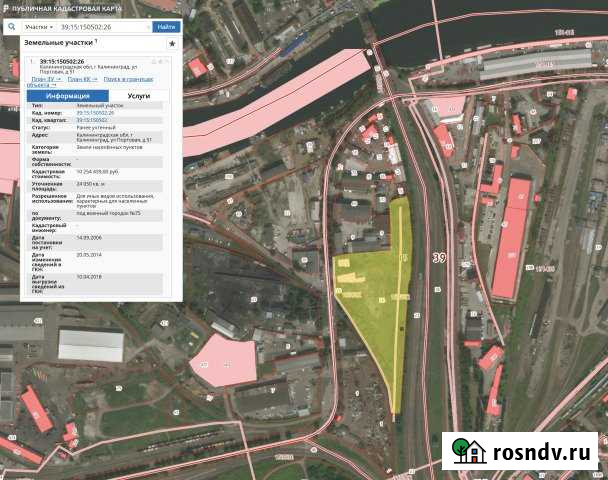Click the star favorites icon
The width and height of the screenshot is (608, 480).
click(x=172, y=45)
